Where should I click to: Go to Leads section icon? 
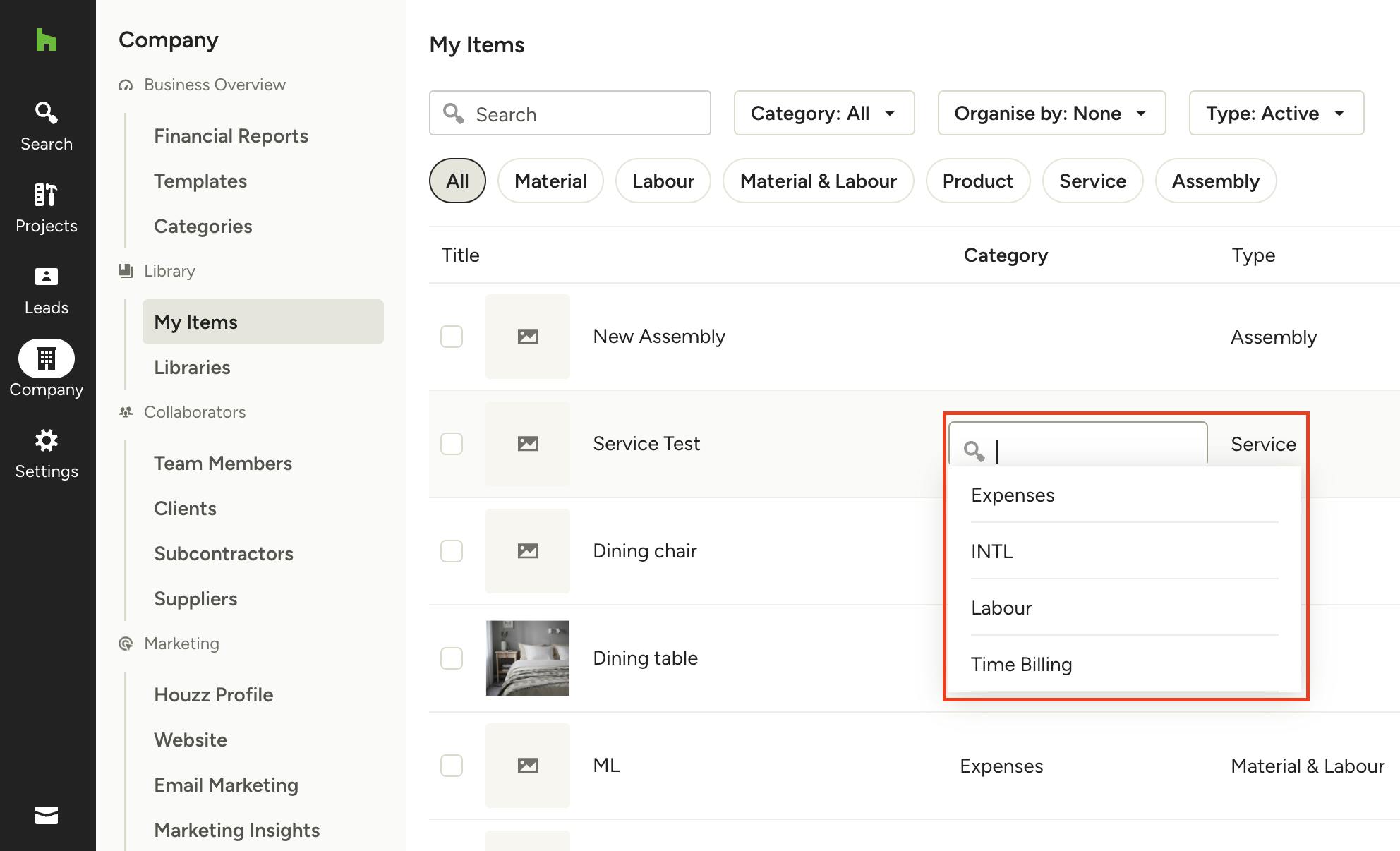coord(47,290)
